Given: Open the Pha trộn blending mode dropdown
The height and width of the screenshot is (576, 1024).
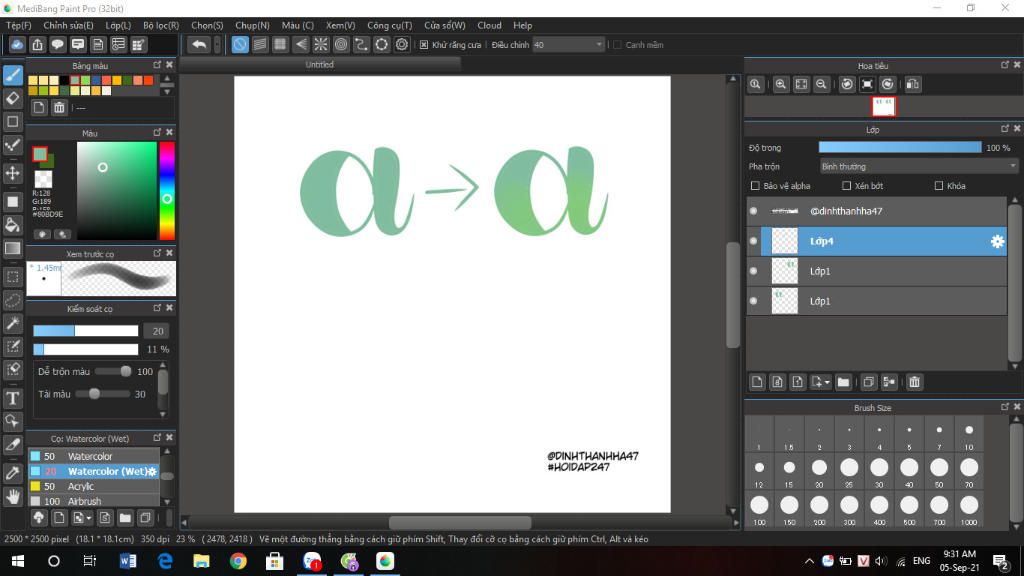Looking at the screenshot, I should (x=919, y=167).
